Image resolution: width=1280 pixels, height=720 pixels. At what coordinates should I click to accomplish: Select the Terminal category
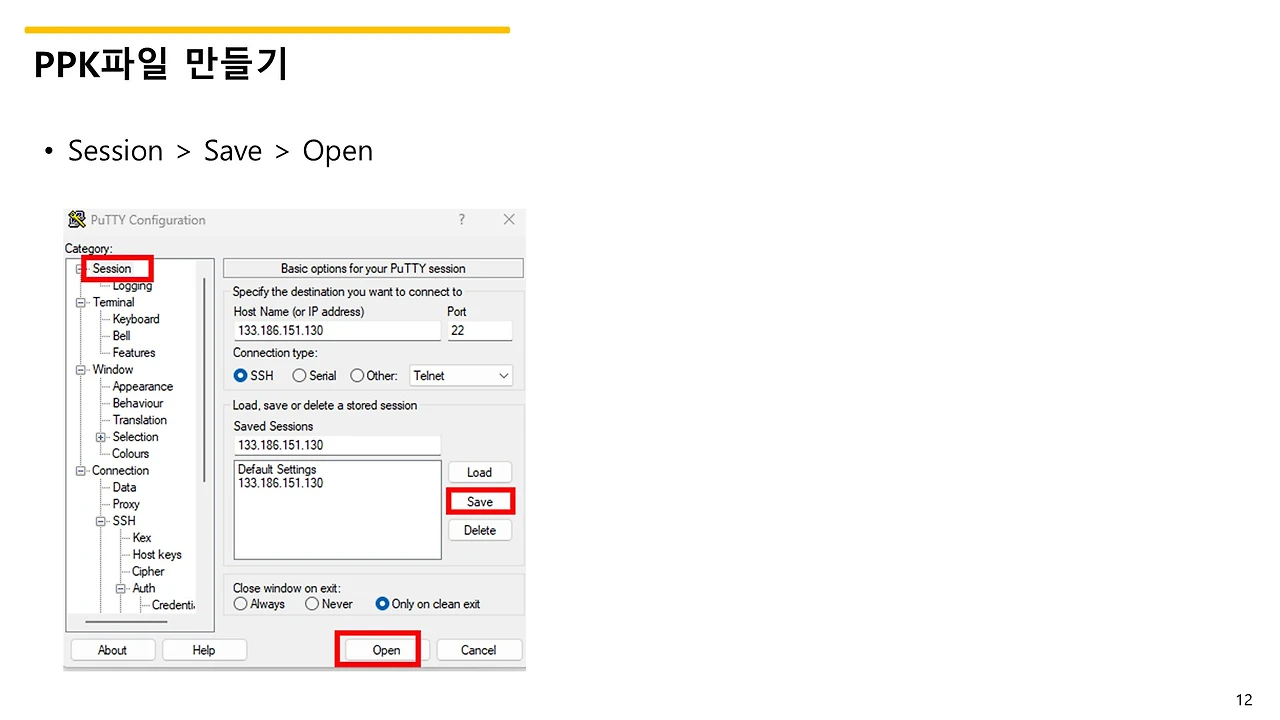(113, 302)
